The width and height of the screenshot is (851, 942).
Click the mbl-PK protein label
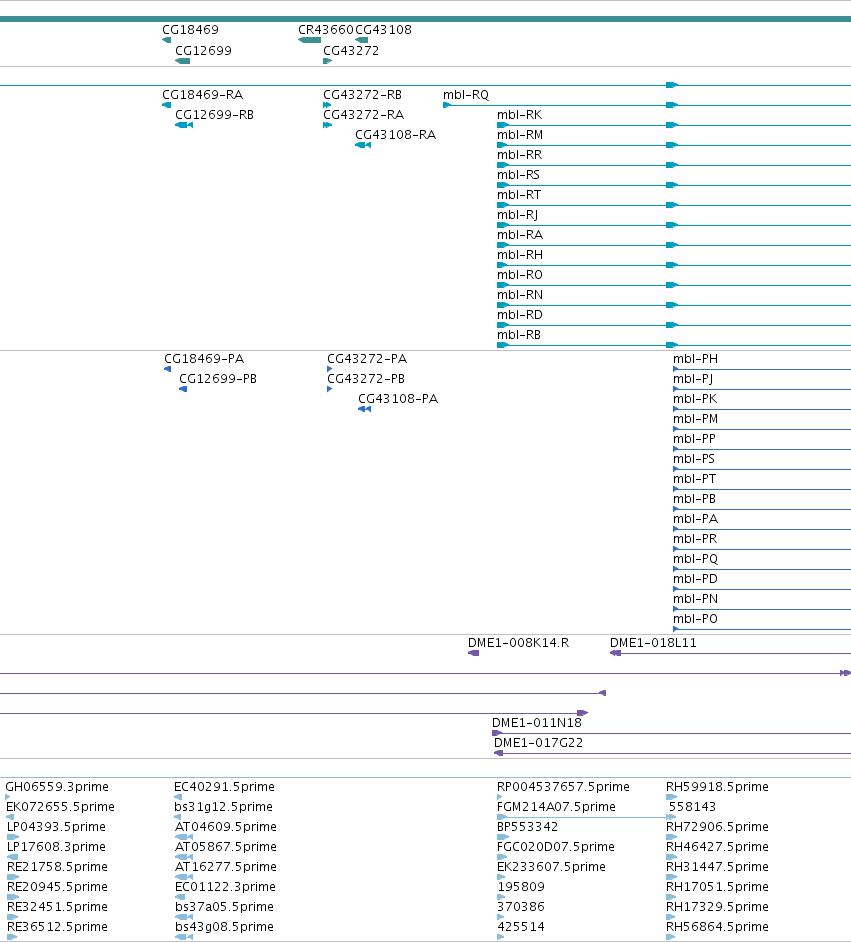tap(695, 399)
